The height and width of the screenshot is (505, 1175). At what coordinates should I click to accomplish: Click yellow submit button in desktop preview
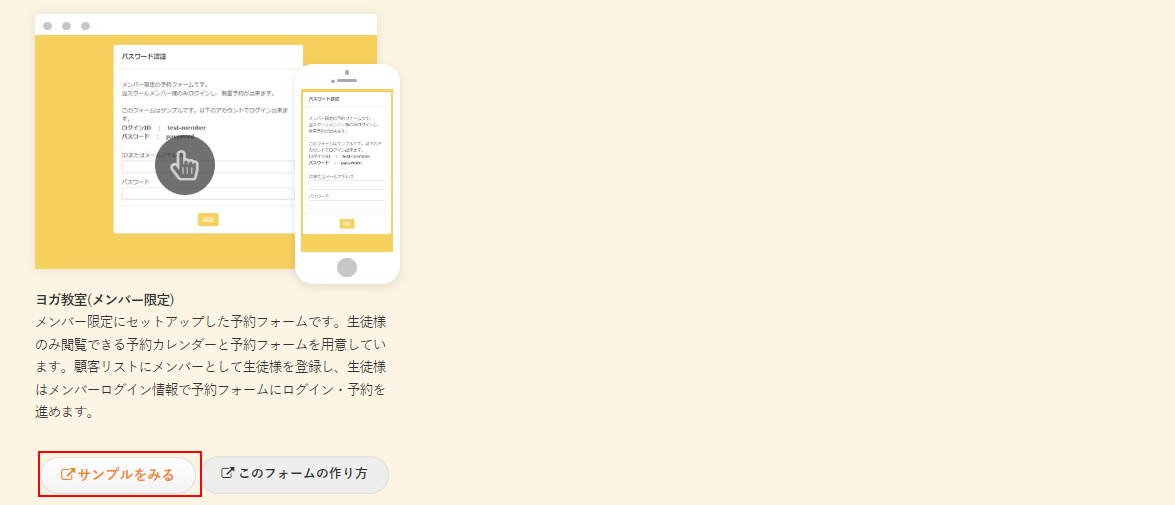tap(208, 219)
